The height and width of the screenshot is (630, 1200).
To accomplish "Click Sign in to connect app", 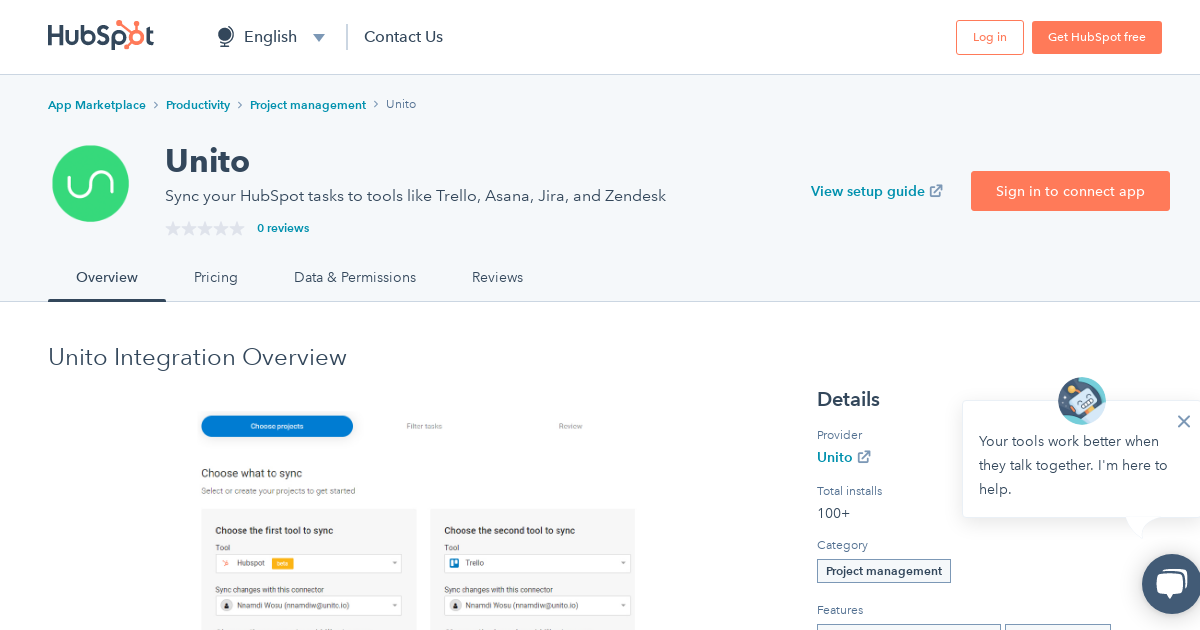I will pos(1070,191).
